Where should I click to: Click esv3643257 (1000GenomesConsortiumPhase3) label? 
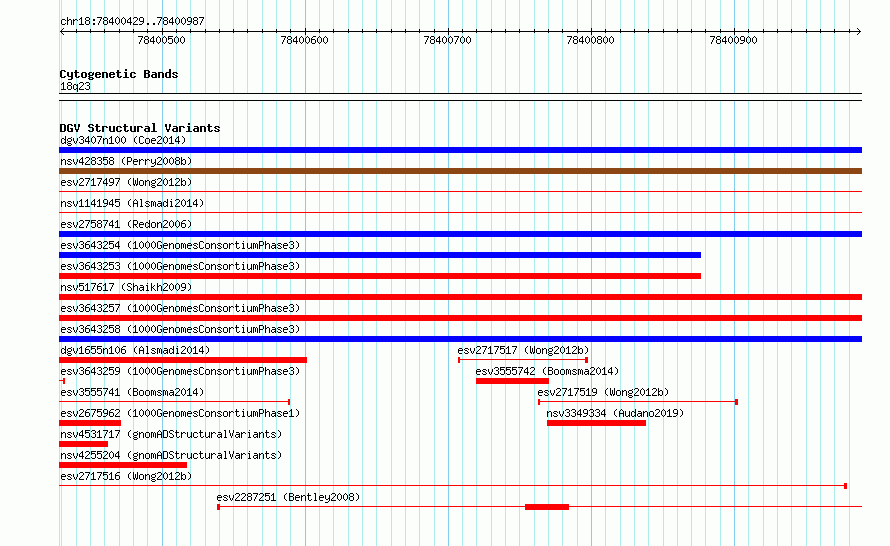(x=180, y=308)
